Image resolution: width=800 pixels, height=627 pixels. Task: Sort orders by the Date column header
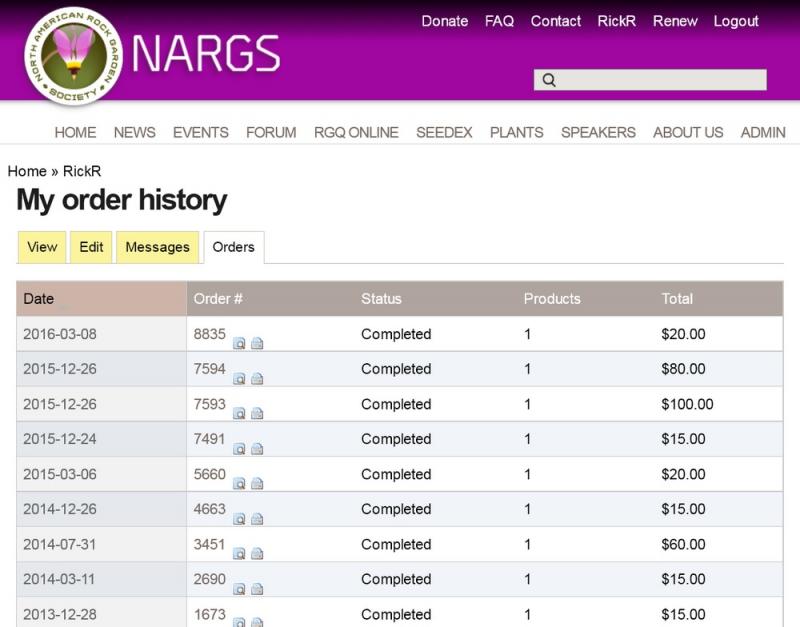(x=39, y=299)
